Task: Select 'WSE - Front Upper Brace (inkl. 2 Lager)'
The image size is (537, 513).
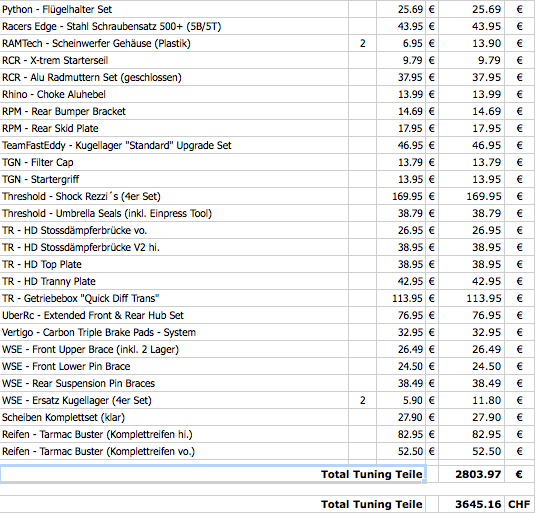Action: [174, 349]
